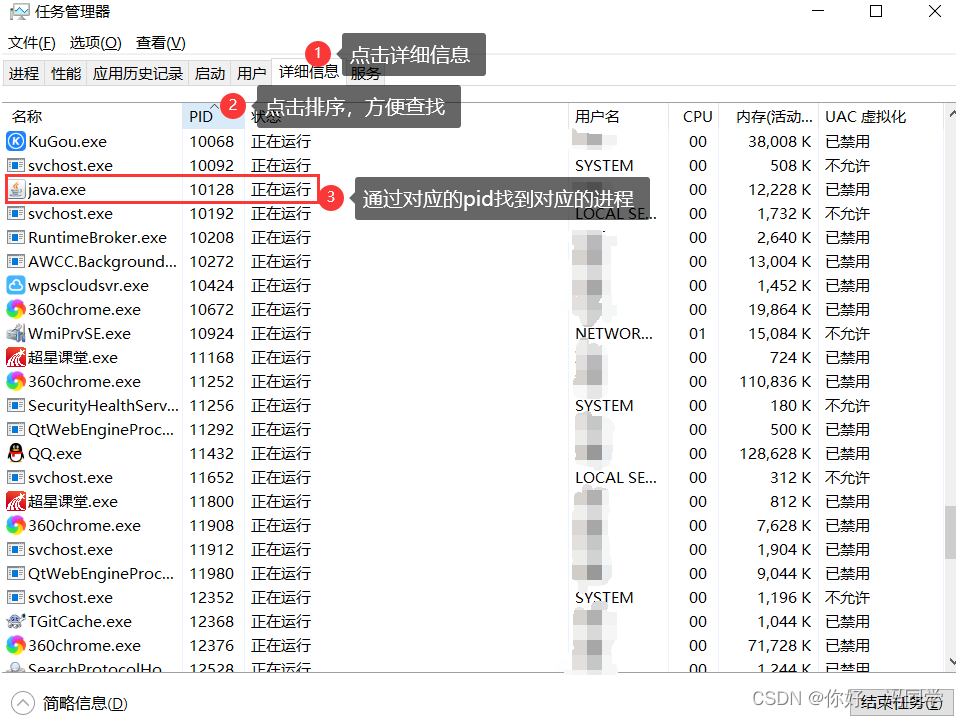The height and width of the screenshot is (717, 958).
Task: Click CPU value 01 for WmiPrvSE.exe
Action: [698, 333]
